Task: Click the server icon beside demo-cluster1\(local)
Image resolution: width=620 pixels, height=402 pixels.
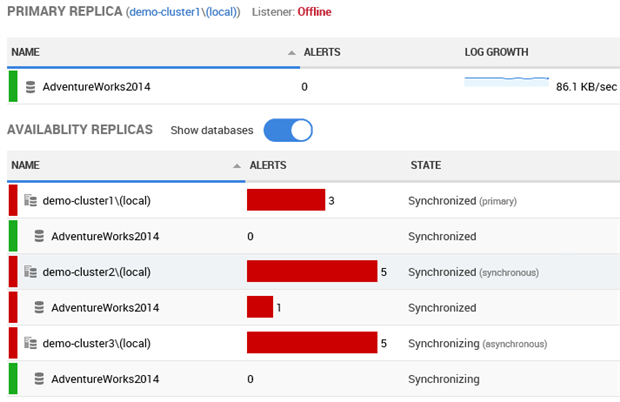Action: (30, 200)
